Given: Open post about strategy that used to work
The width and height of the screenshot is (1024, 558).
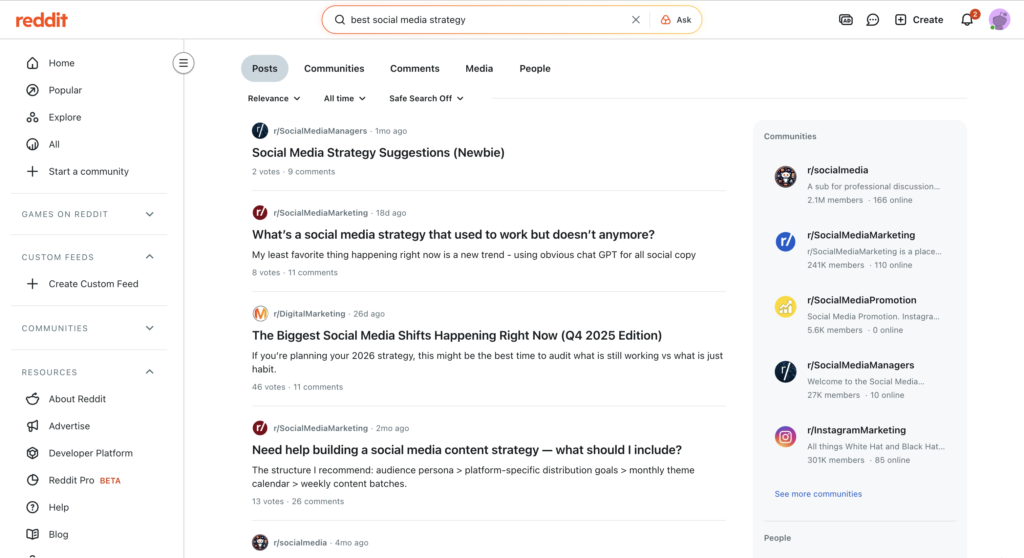Looking at the screenshot, I should (453, 235).
